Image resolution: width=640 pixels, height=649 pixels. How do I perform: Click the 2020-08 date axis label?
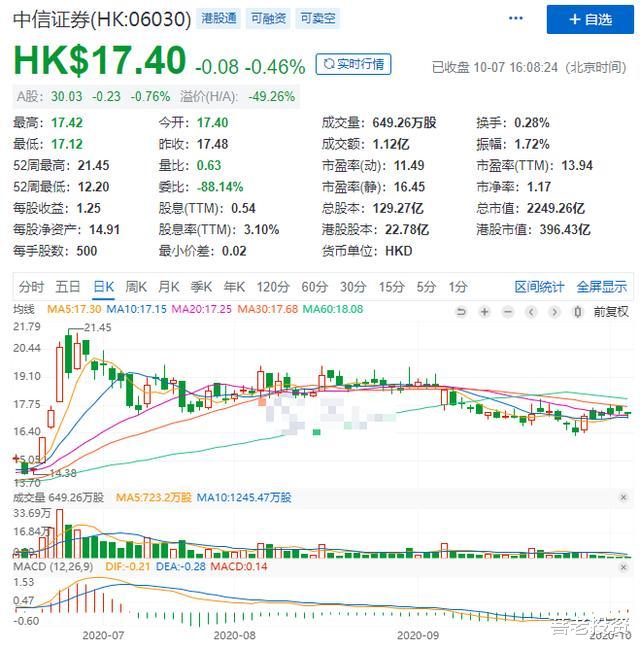[x=234, y=635]
